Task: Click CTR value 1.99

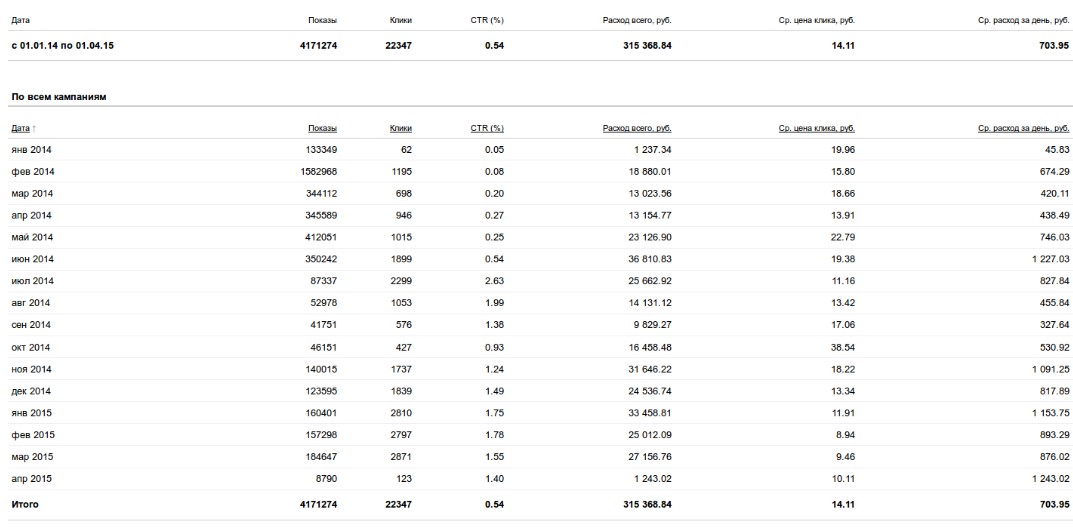Action: point(494,303)
